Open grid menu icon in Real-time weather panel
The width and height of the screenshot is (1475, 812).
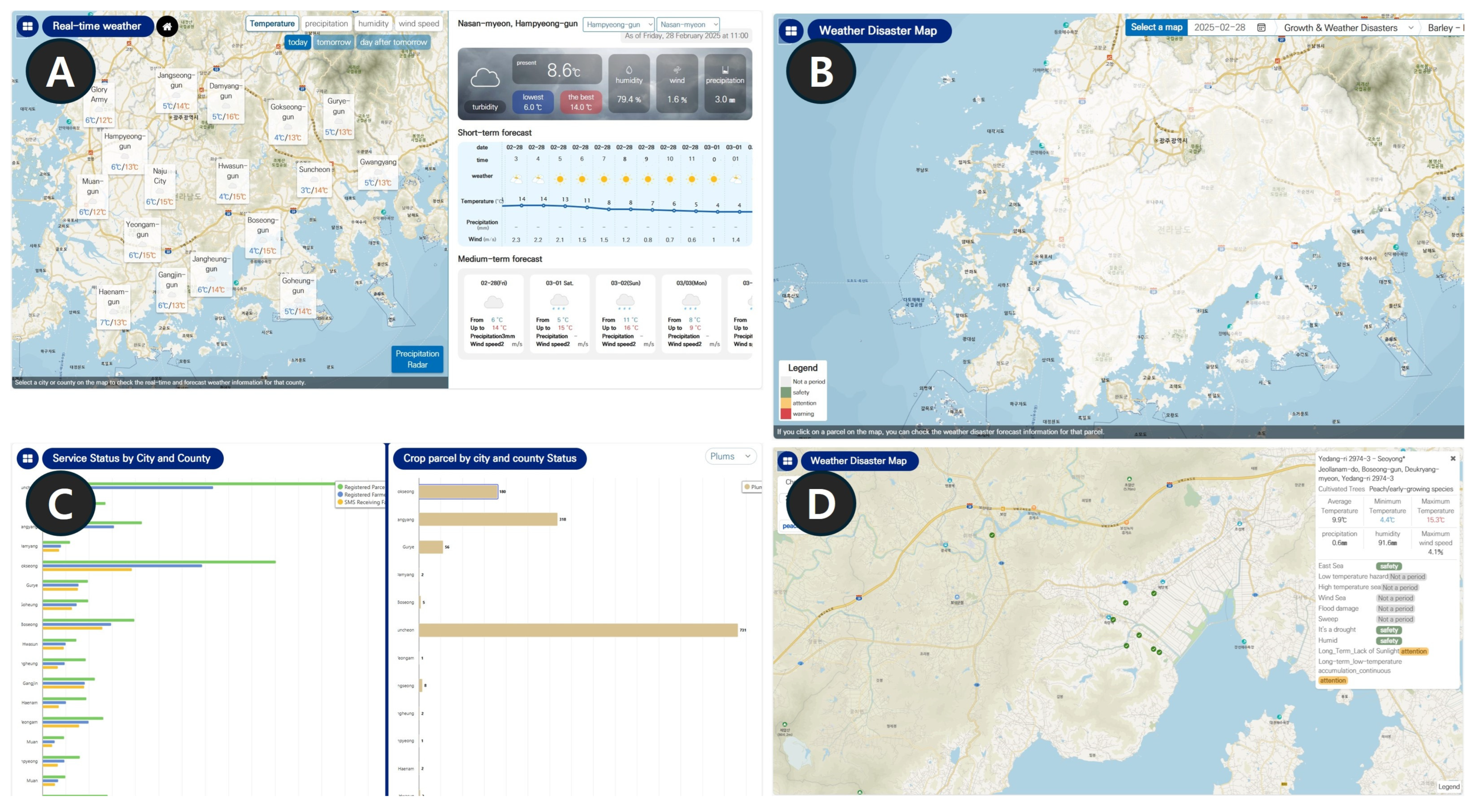pyautogui.click(x=27, y=26)
